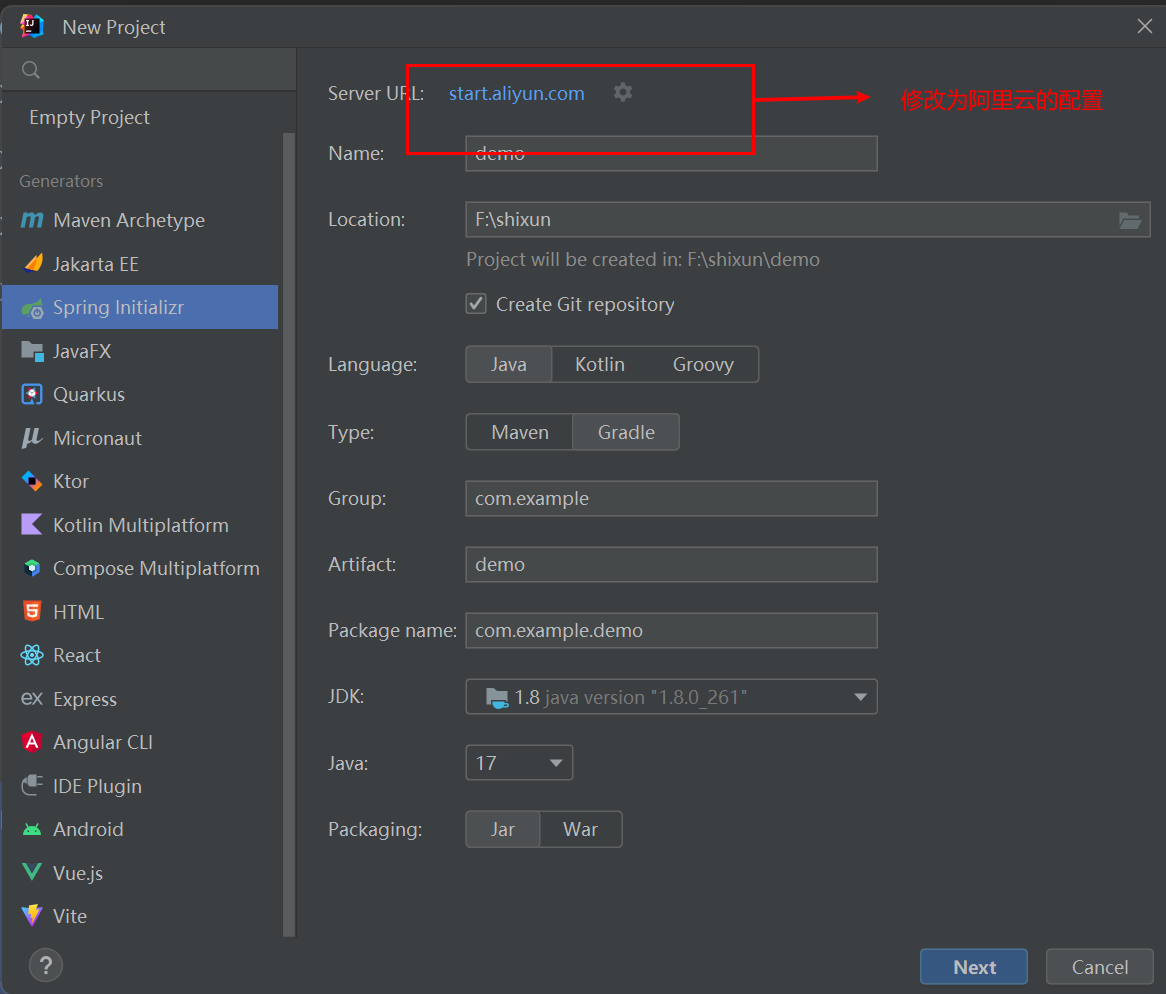Open help with the question mark button
This screenshot has height=994, width=1166.
click(46, 965)
